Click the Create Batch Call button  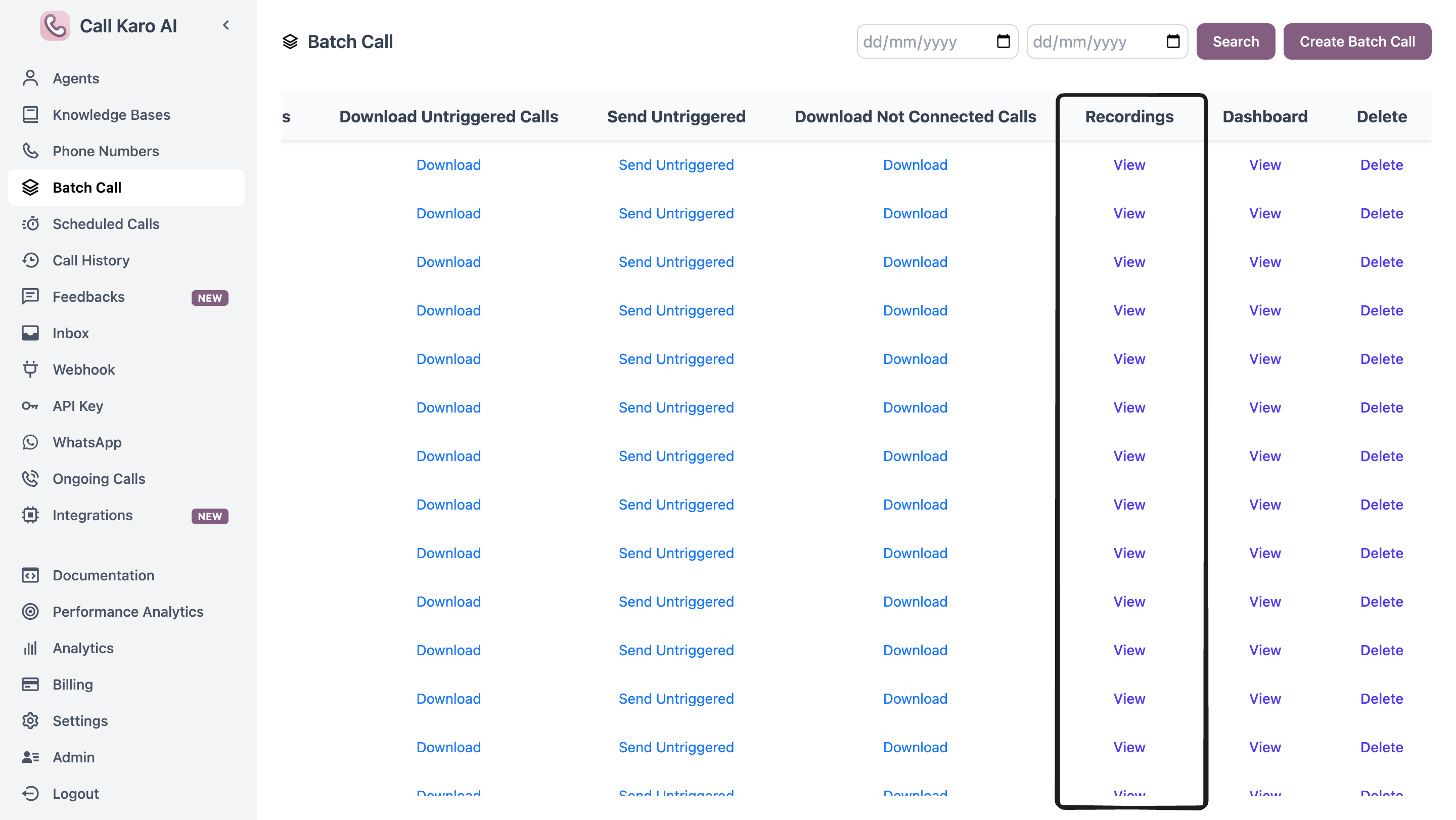1357,41
